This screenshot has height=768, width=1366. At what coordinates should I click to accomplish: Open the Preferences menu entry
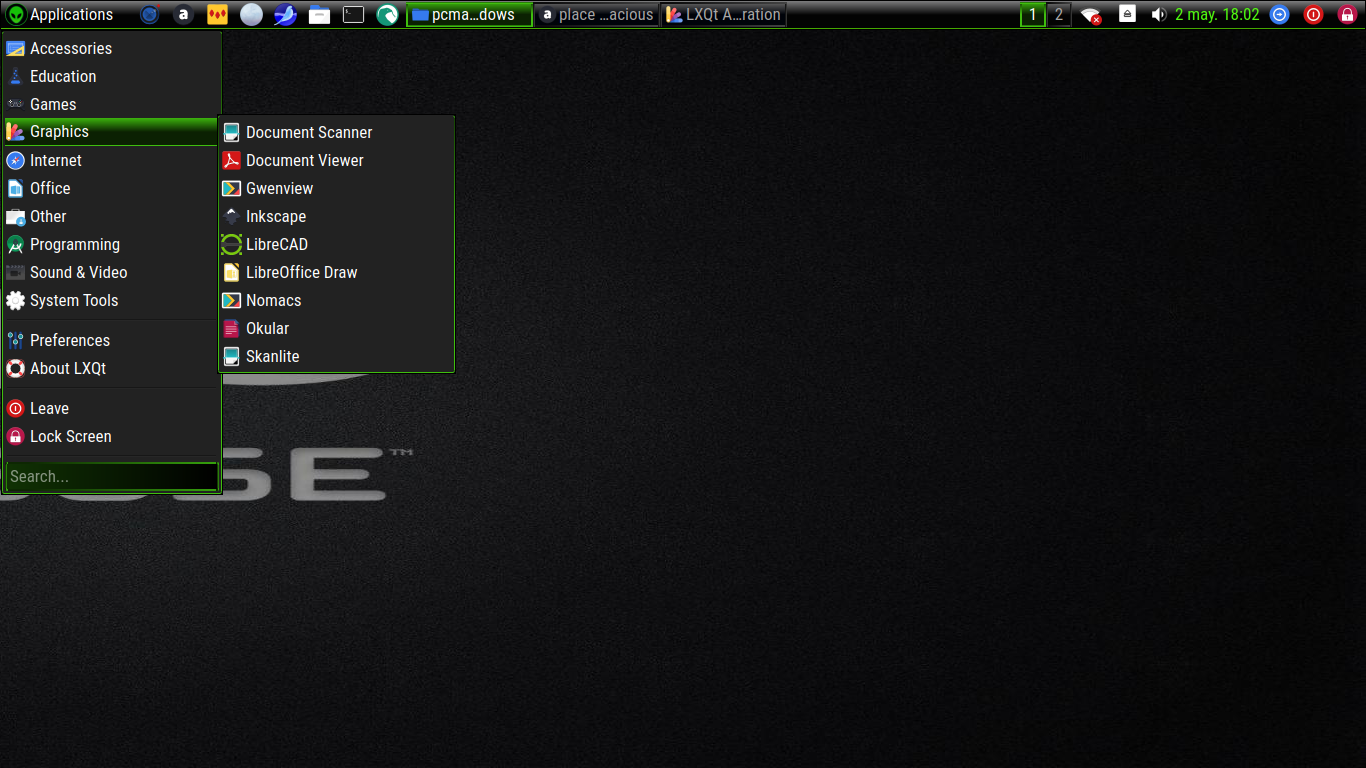click(x=111, y=340)
